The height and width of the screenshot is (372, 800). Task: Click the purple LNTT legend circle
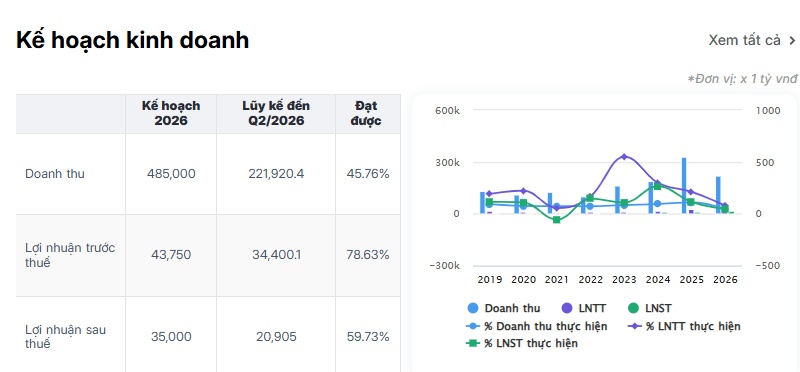567,308
